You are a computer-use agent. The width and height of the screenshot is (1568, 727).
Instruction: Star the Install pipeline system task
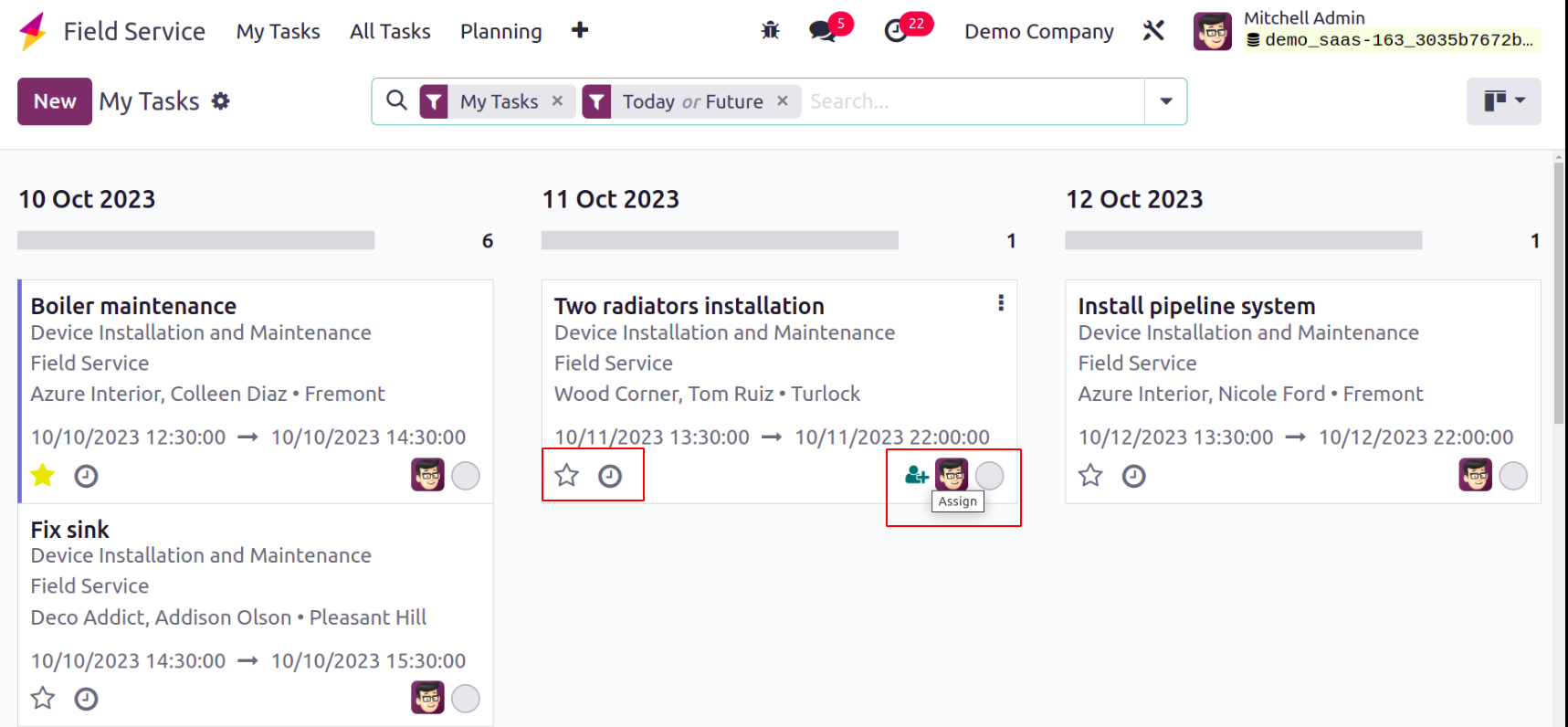pos(1090,475)
